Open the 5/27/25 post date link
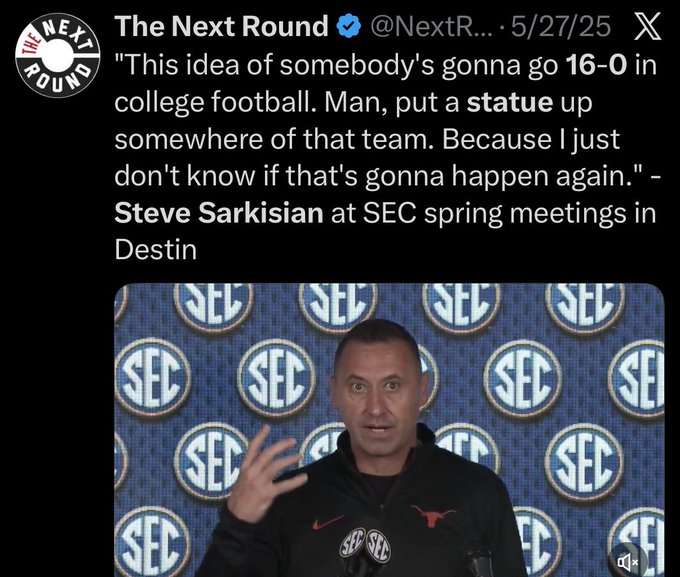 point(561,26)
